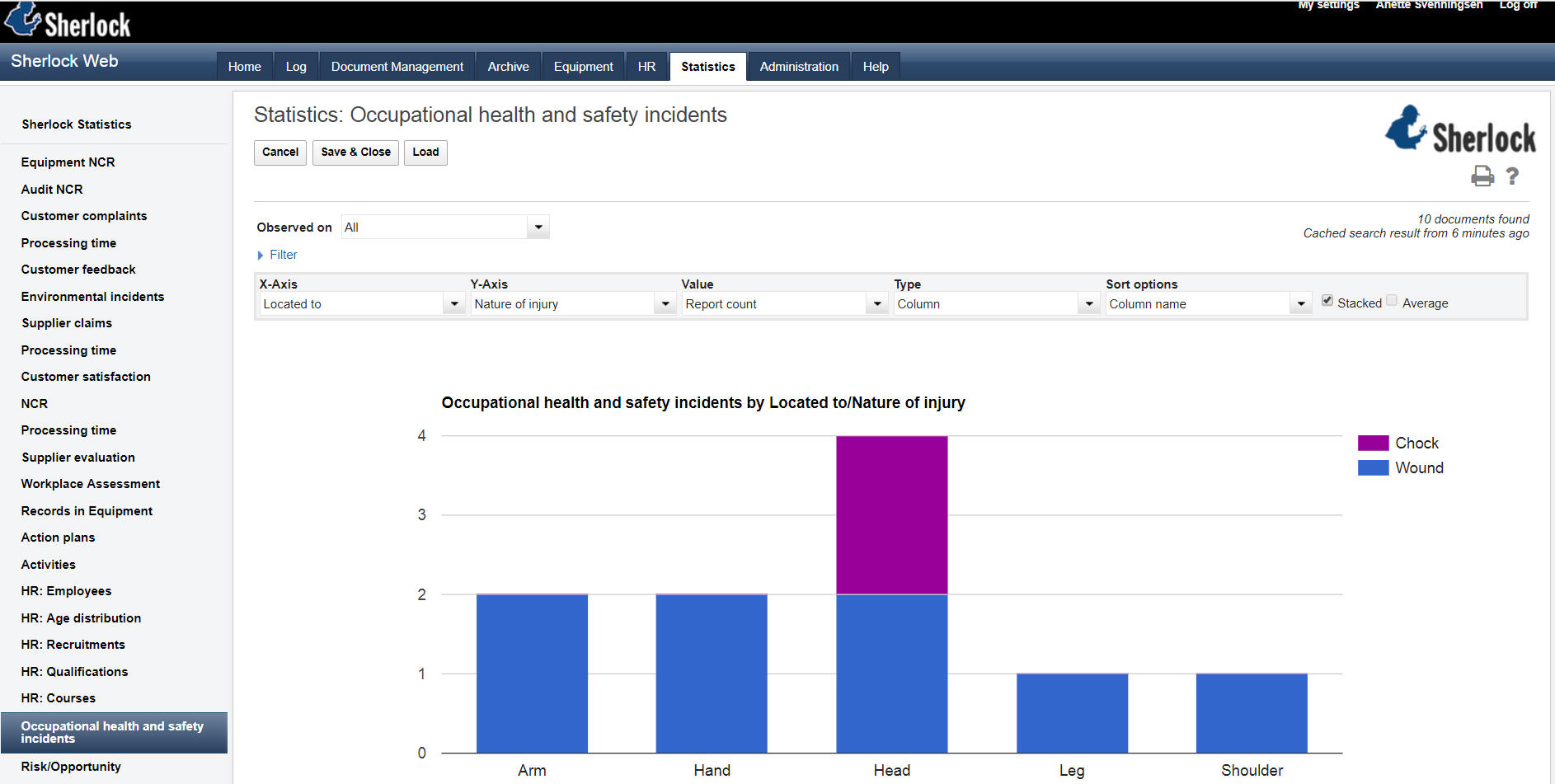The width and height of the screenshot is (1555, 784).
Task: Click the Hand bar in chart
Action: pyautogui.click(x=712, y=674)
